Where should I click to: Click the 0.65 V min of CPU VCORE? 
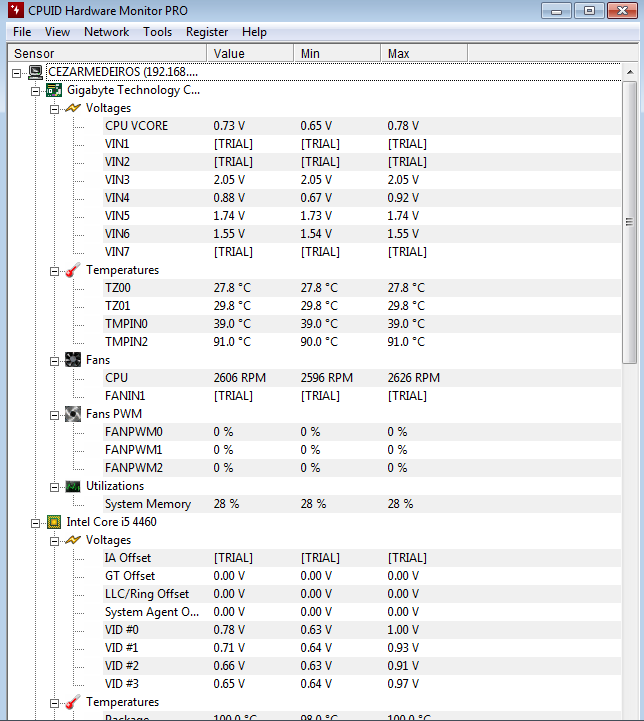316,126
